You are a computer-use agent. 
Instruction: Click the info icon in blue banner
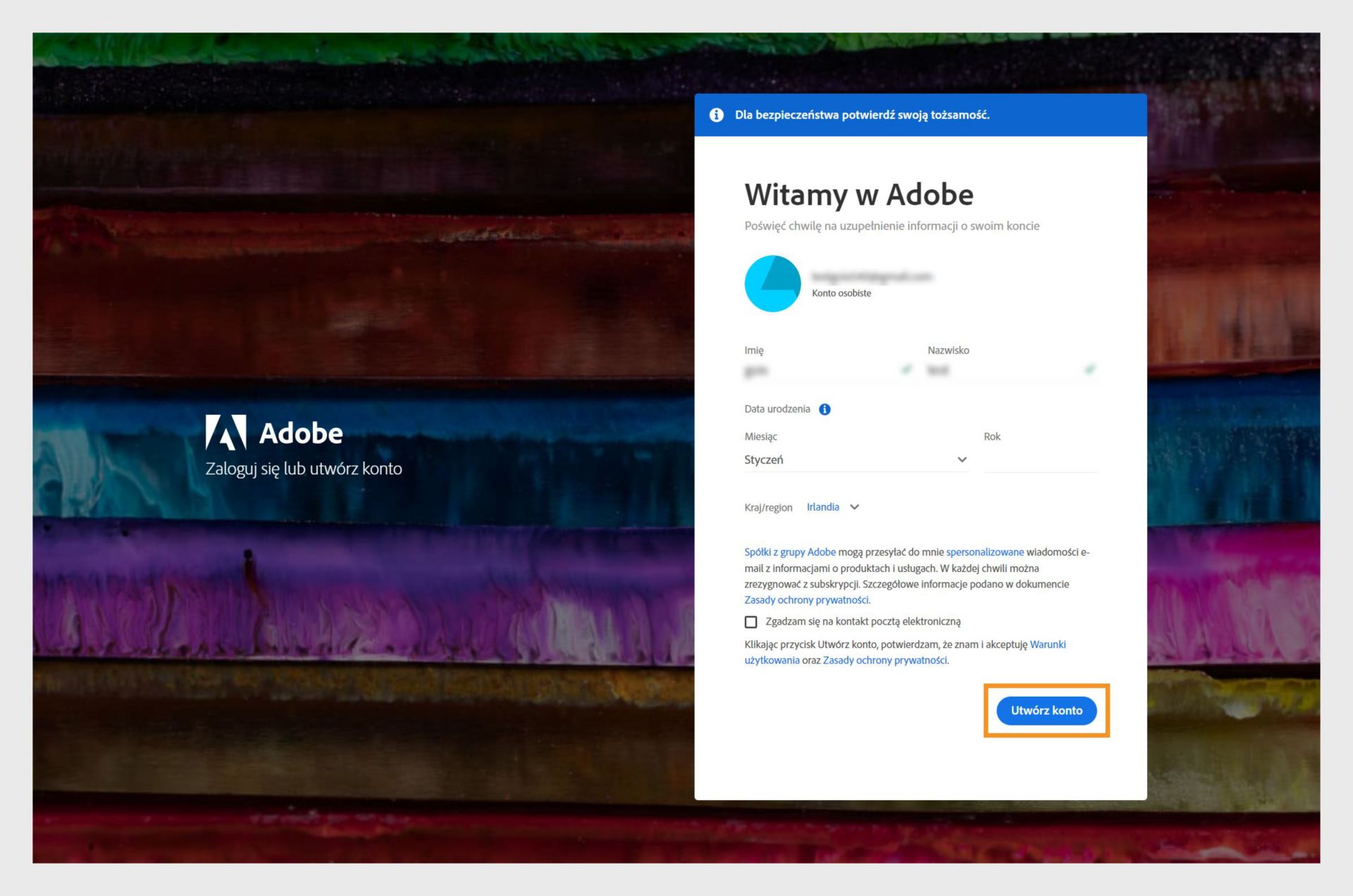[716, 115]
